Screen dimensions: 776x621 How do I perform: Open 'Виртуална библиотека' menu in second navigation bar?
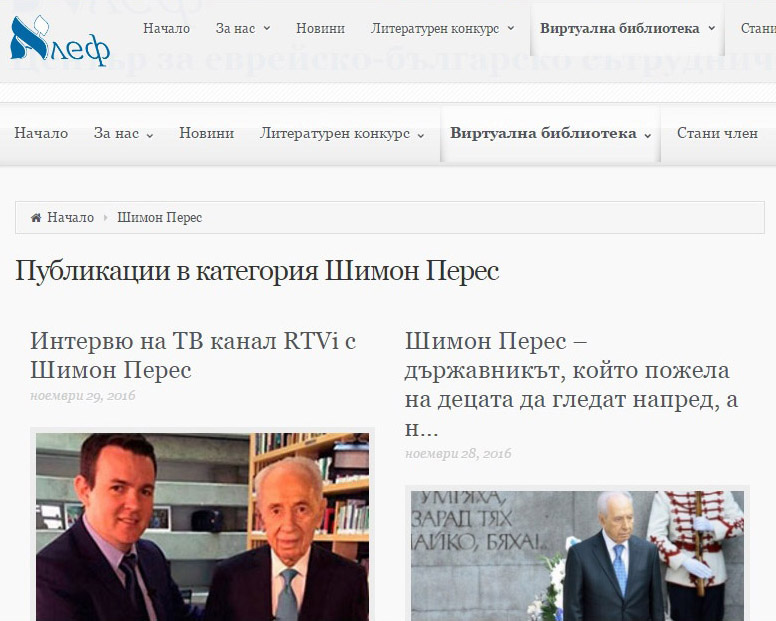point(550,134)
